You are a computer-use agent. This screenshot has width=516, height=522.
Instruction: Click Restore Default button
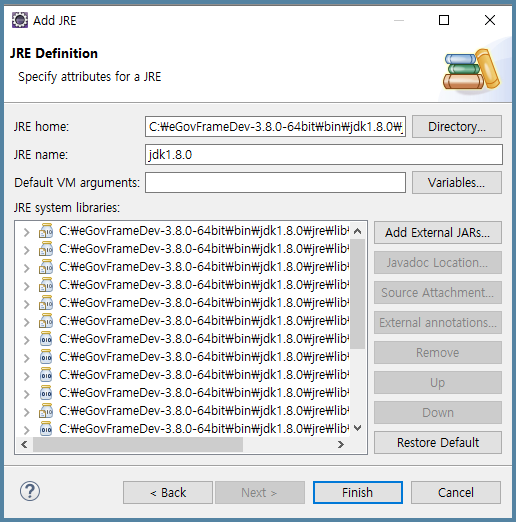tap(438, 443)
